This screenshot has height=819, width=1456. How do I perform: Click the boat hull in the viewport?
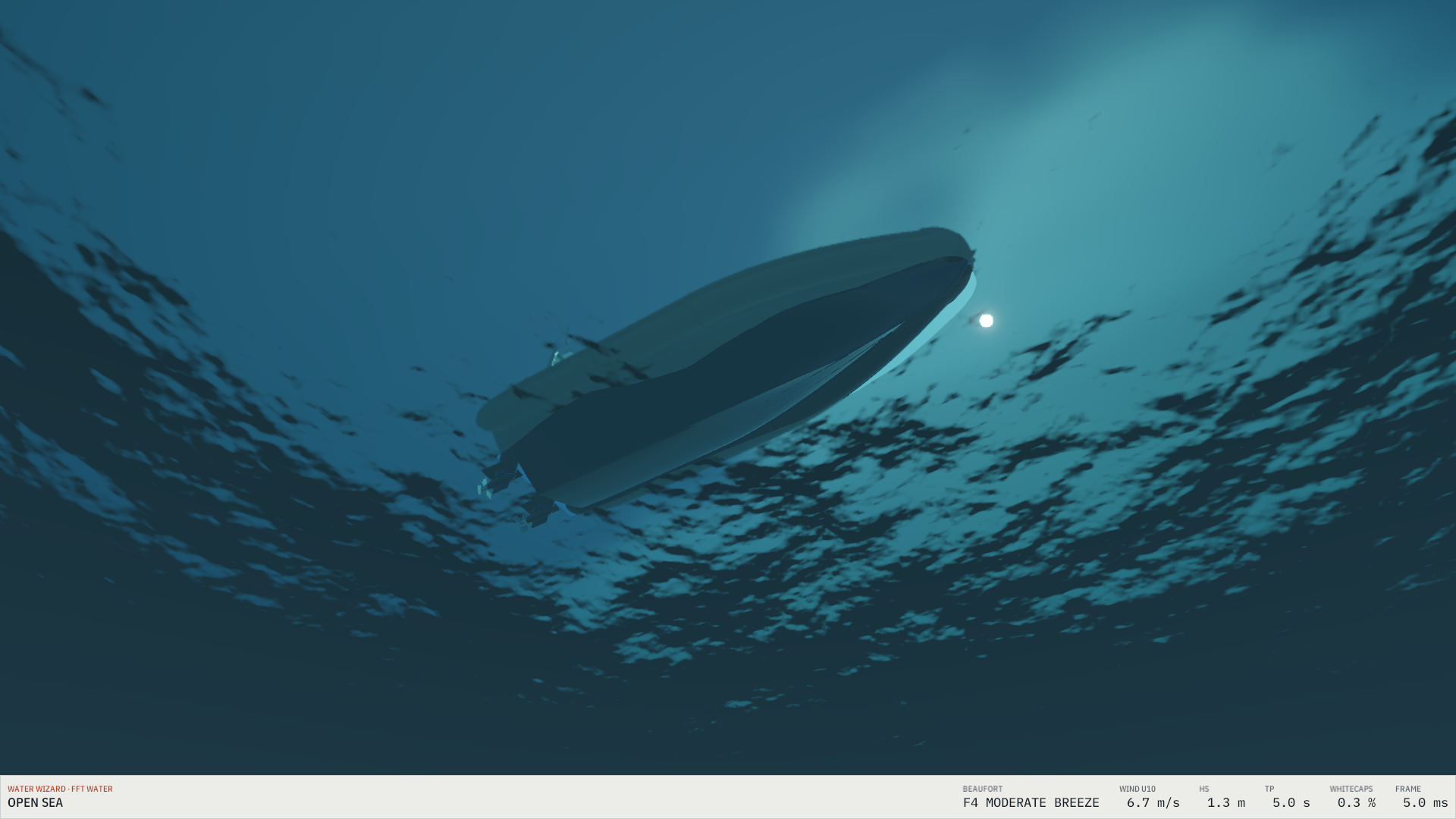pos(728,372)
